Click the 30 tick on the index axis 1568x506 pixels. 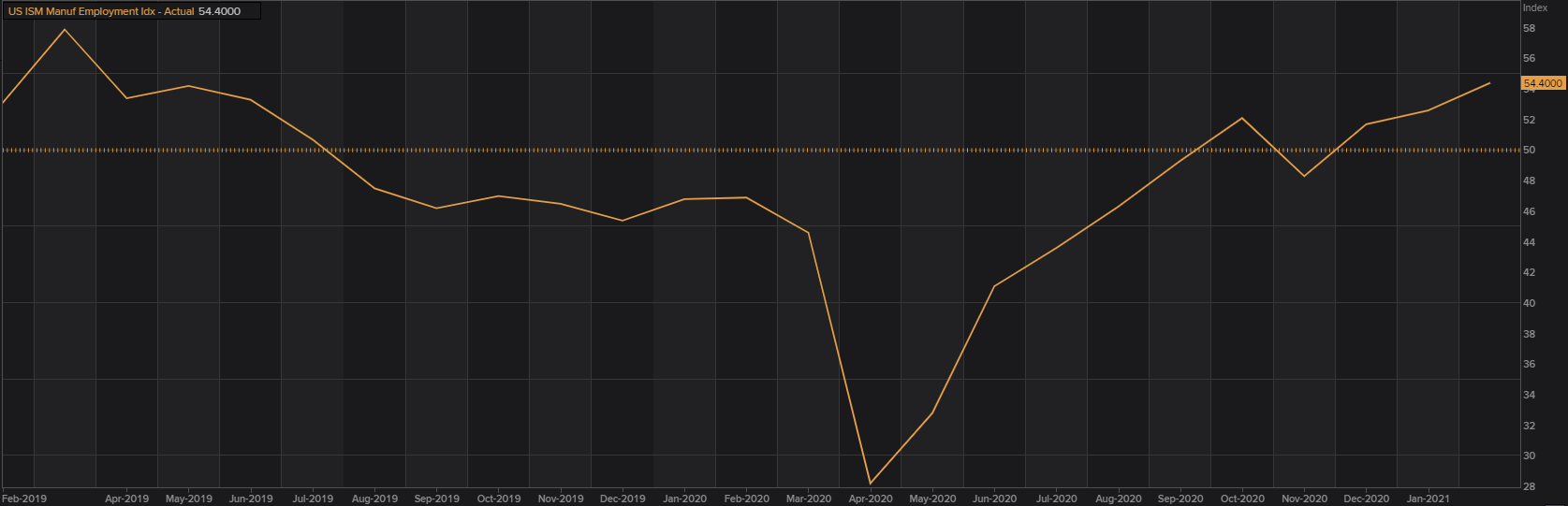[1529, 455]
